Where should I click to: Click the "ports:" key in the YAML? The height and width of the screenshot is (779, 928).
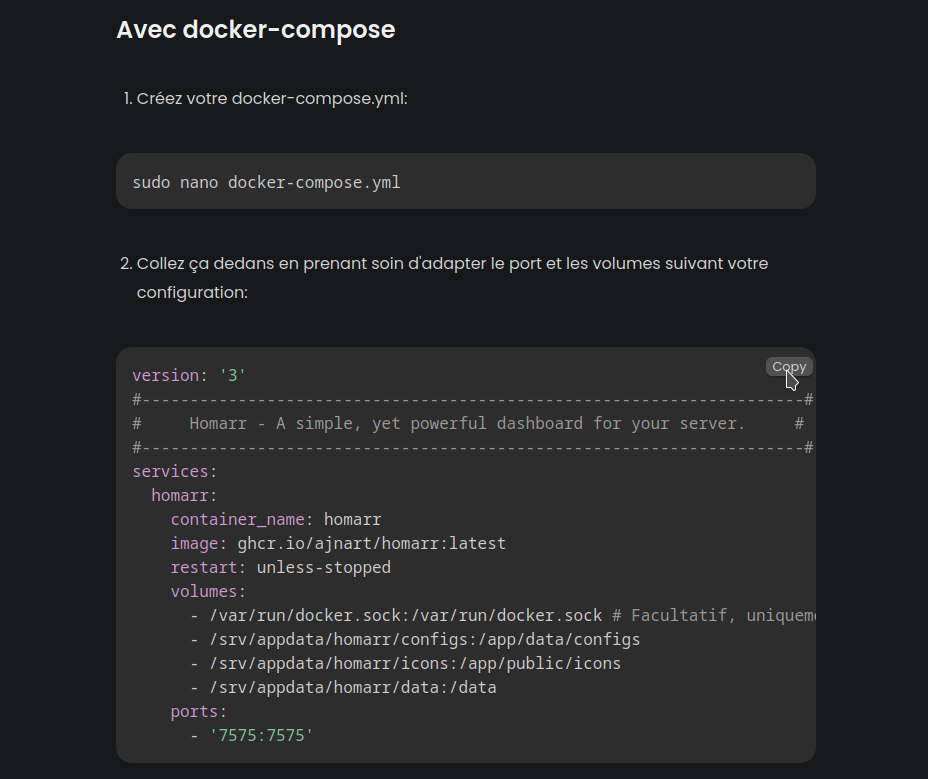pos(192,711)
